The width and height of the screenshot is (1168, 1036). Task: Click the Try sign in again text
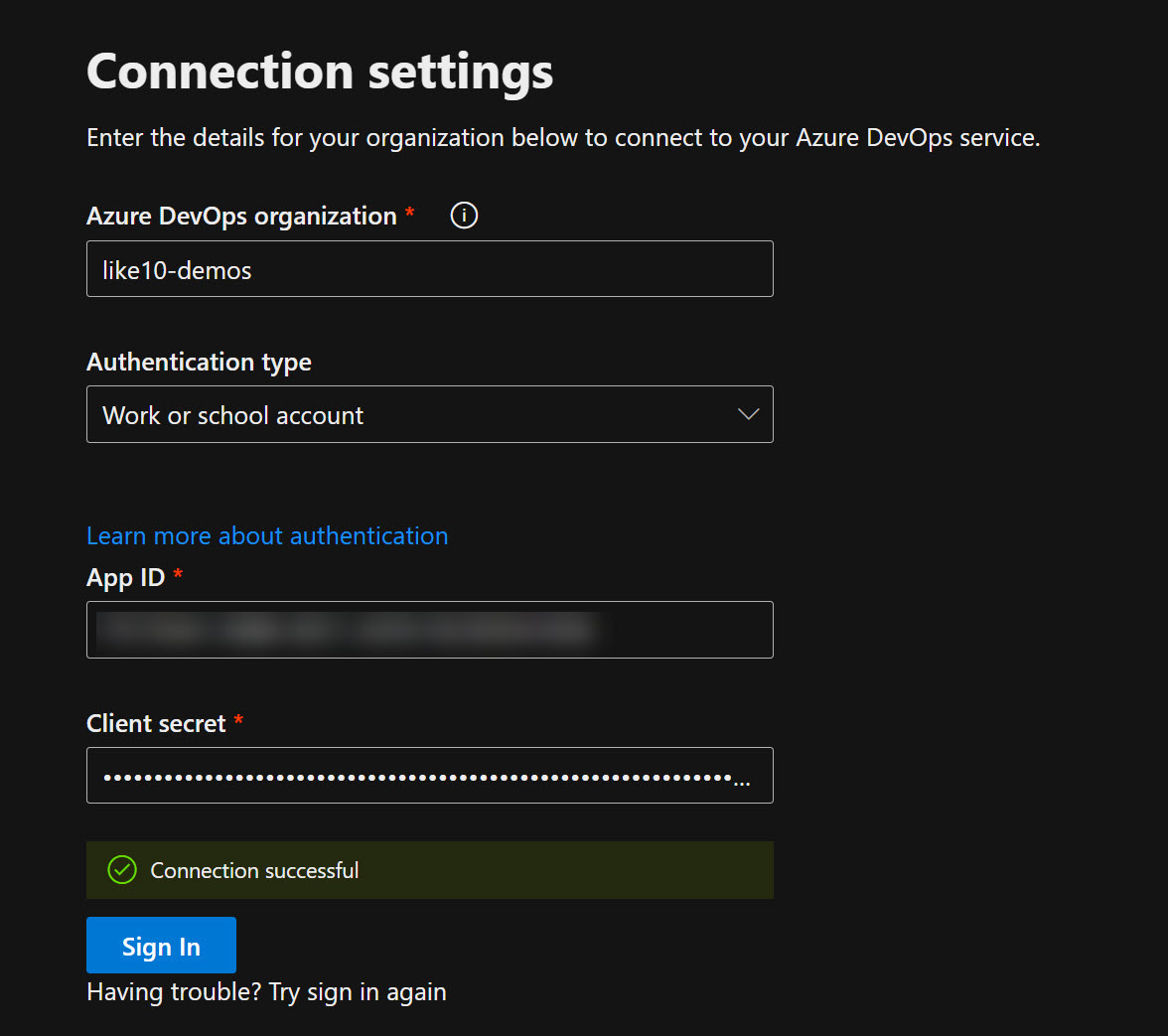[358, 991]
